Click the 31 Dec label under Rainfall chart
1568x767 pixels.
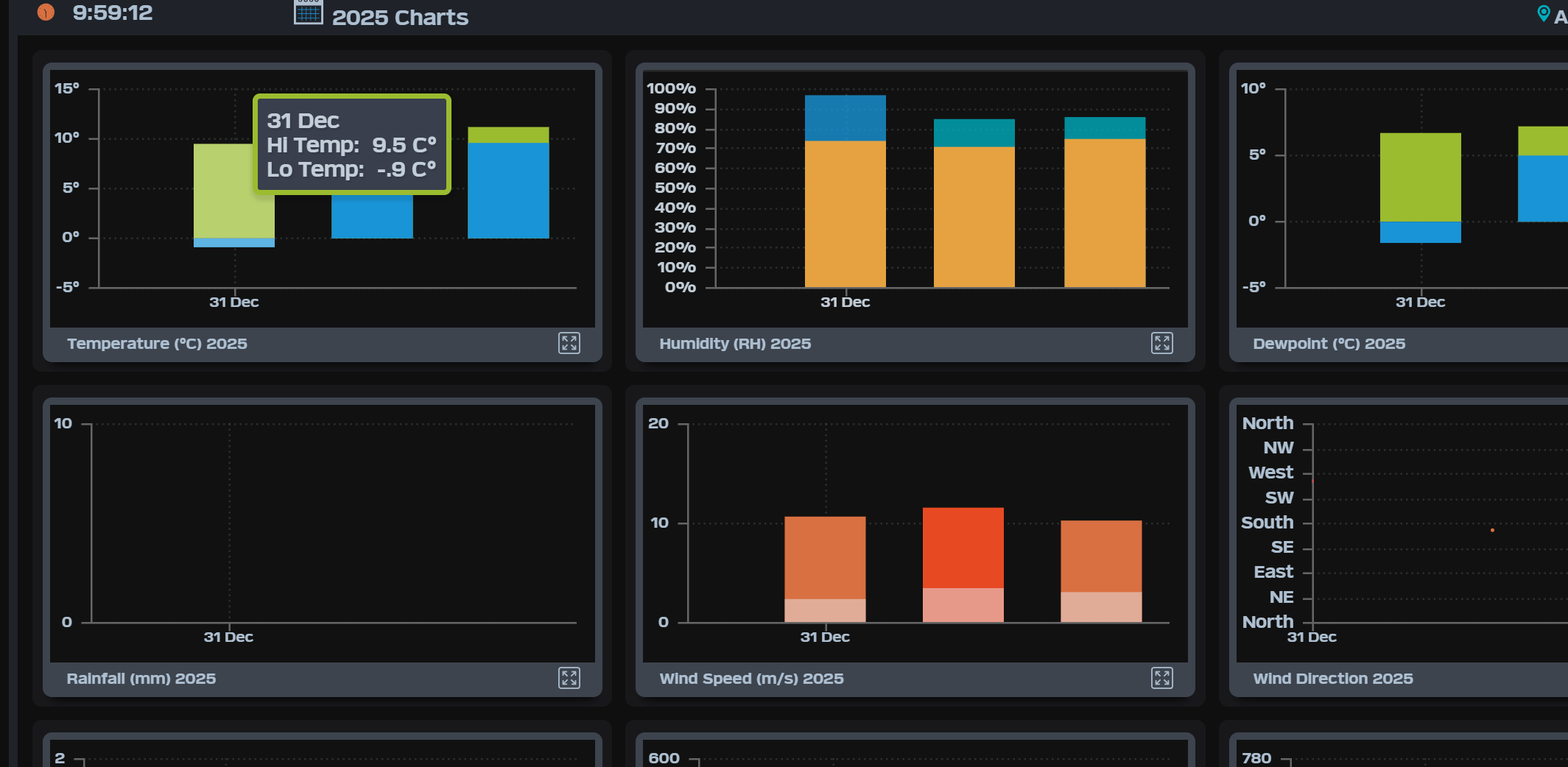[x=228, y=637]
